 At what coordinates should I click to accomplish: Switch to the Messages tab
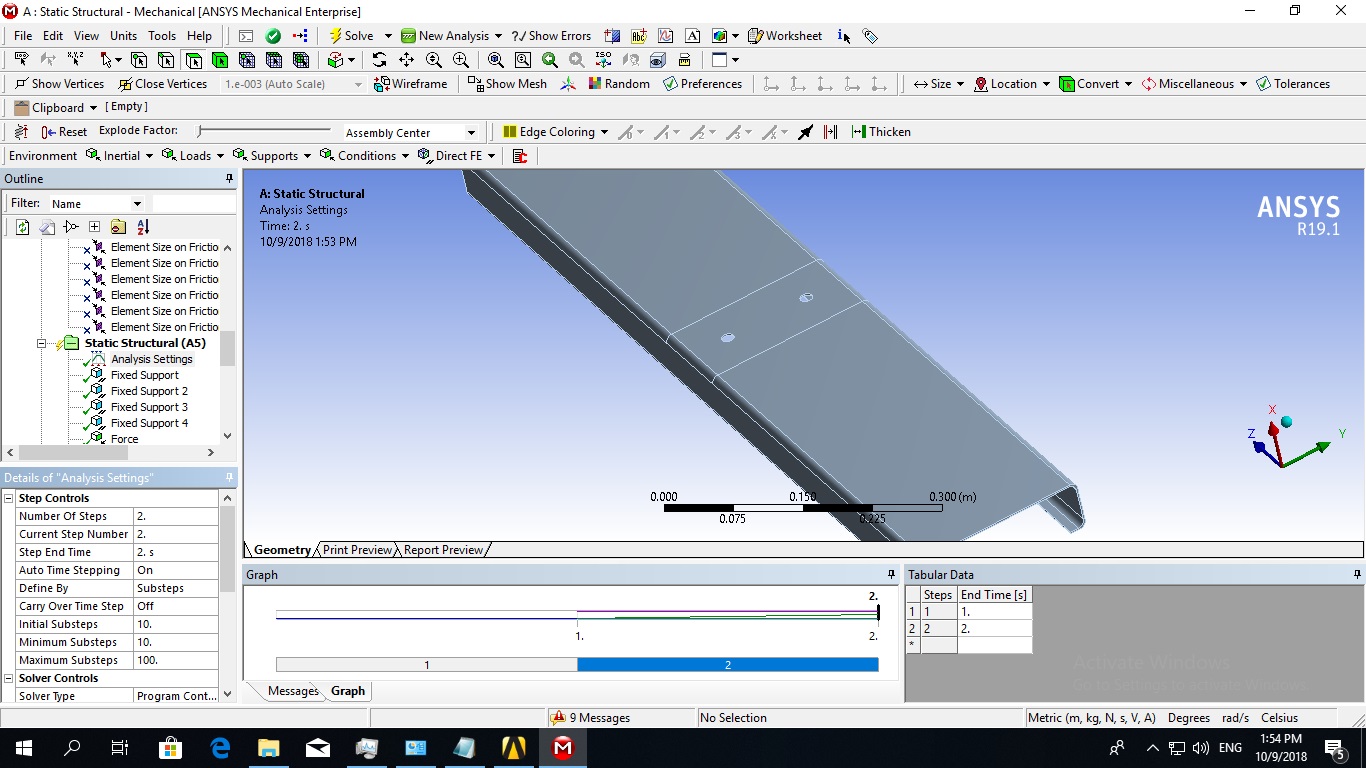(292, 691)
